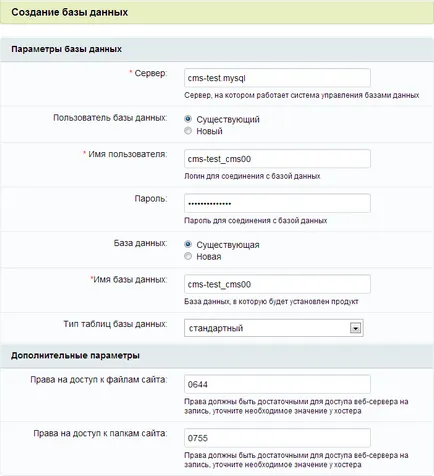The image size is (434, 476).
Task: Choose Новая database option
Action: tap(188, 256)
